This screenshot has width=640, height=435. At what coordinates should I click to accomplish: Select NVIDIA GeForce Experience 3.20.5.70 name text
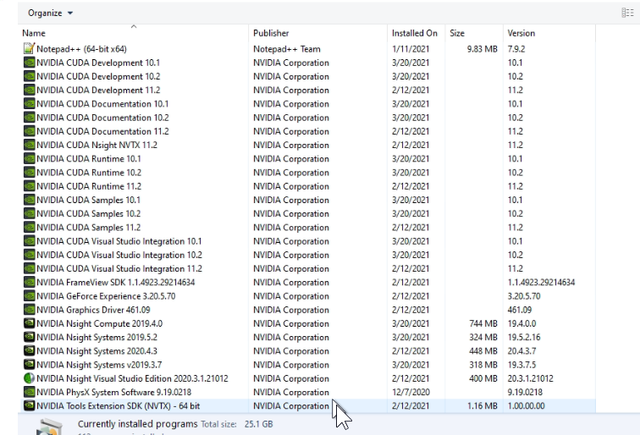106,296
